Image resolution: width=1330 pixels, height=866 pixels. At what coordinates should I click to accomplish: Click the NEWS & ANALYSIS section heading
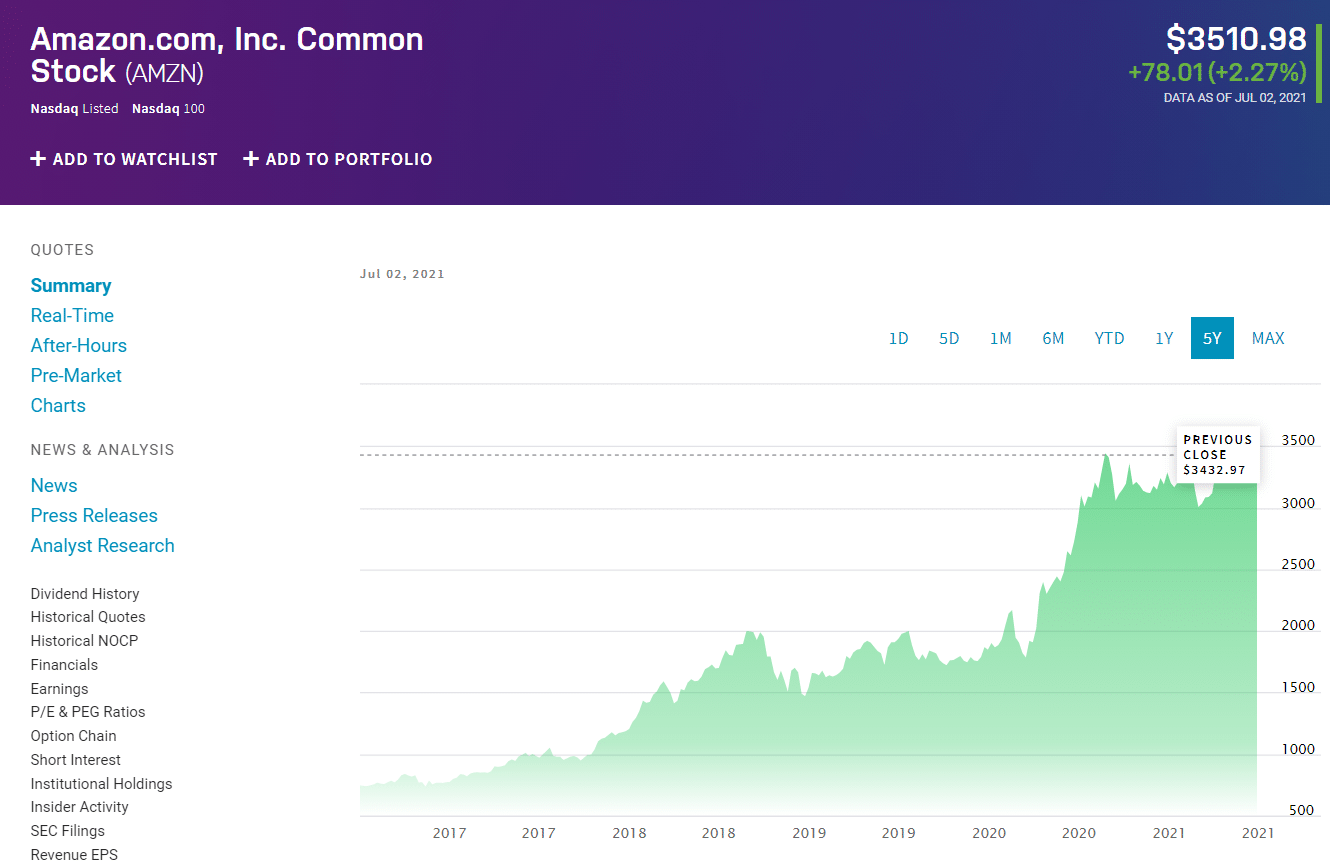[x=103, y=450]
